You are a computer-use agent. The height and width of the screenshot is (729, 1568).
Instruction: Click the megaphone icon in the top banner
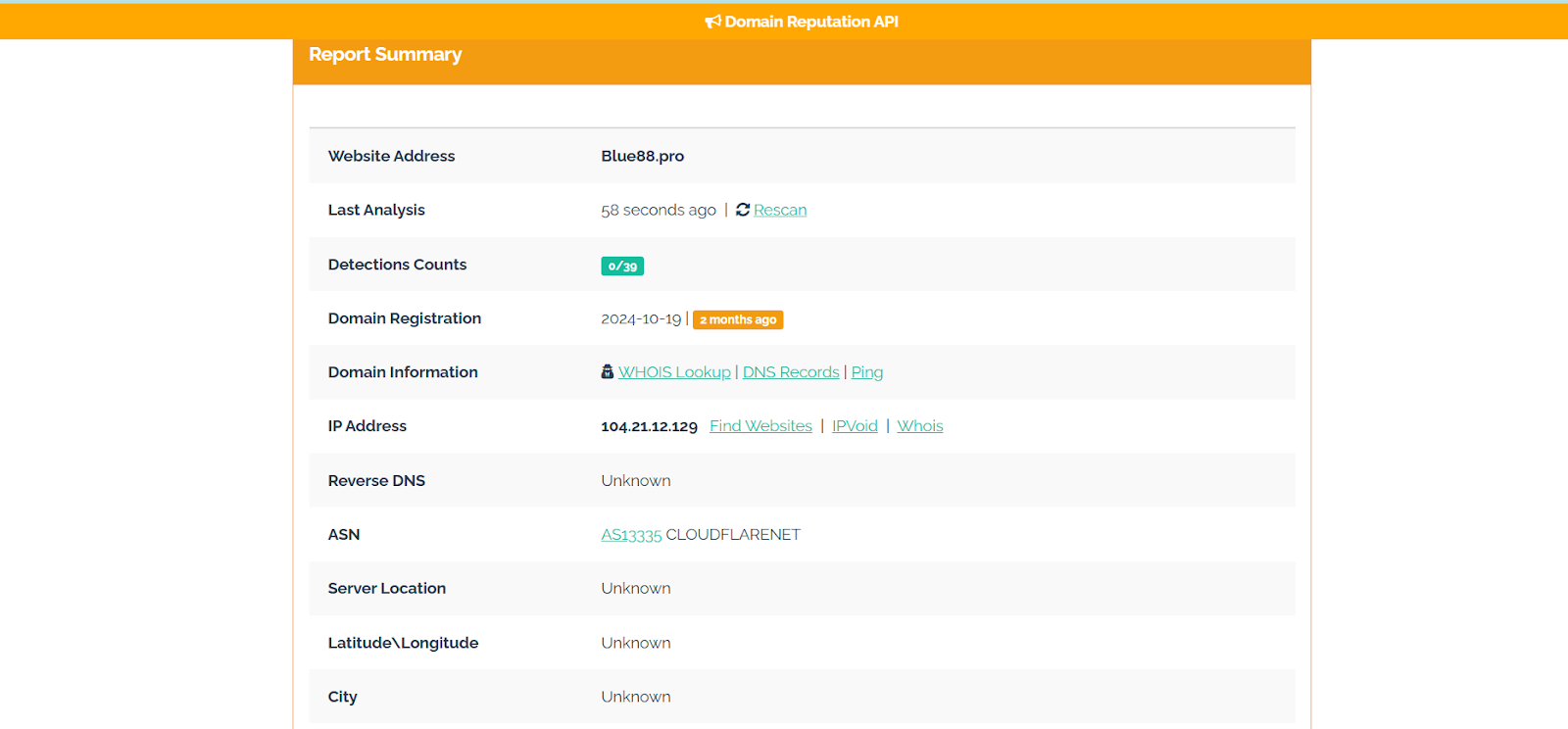712,22
